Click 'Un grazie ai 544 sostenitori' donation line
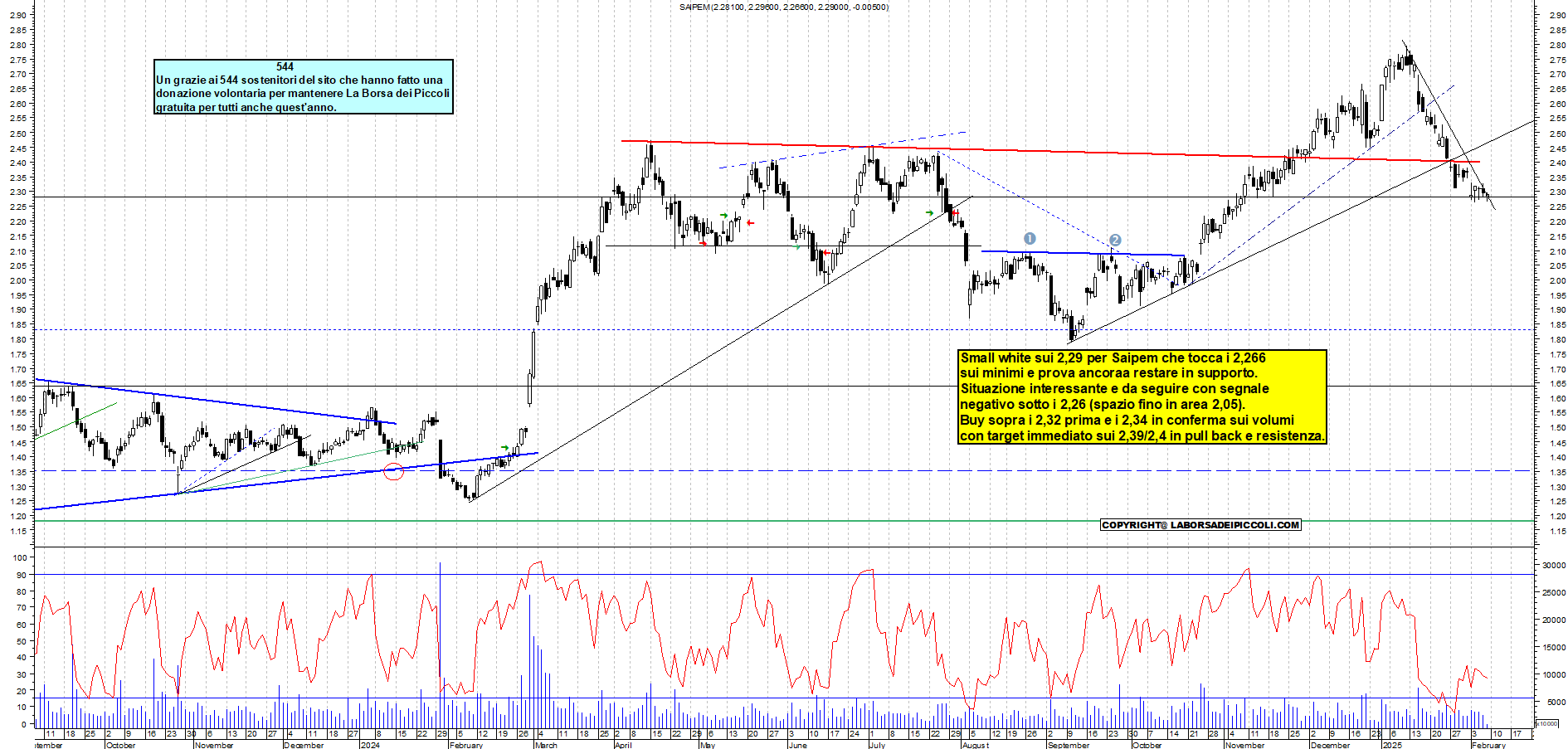Image resolution: width=1568 pixels, height=749 pixels. (x=299, y=80)
